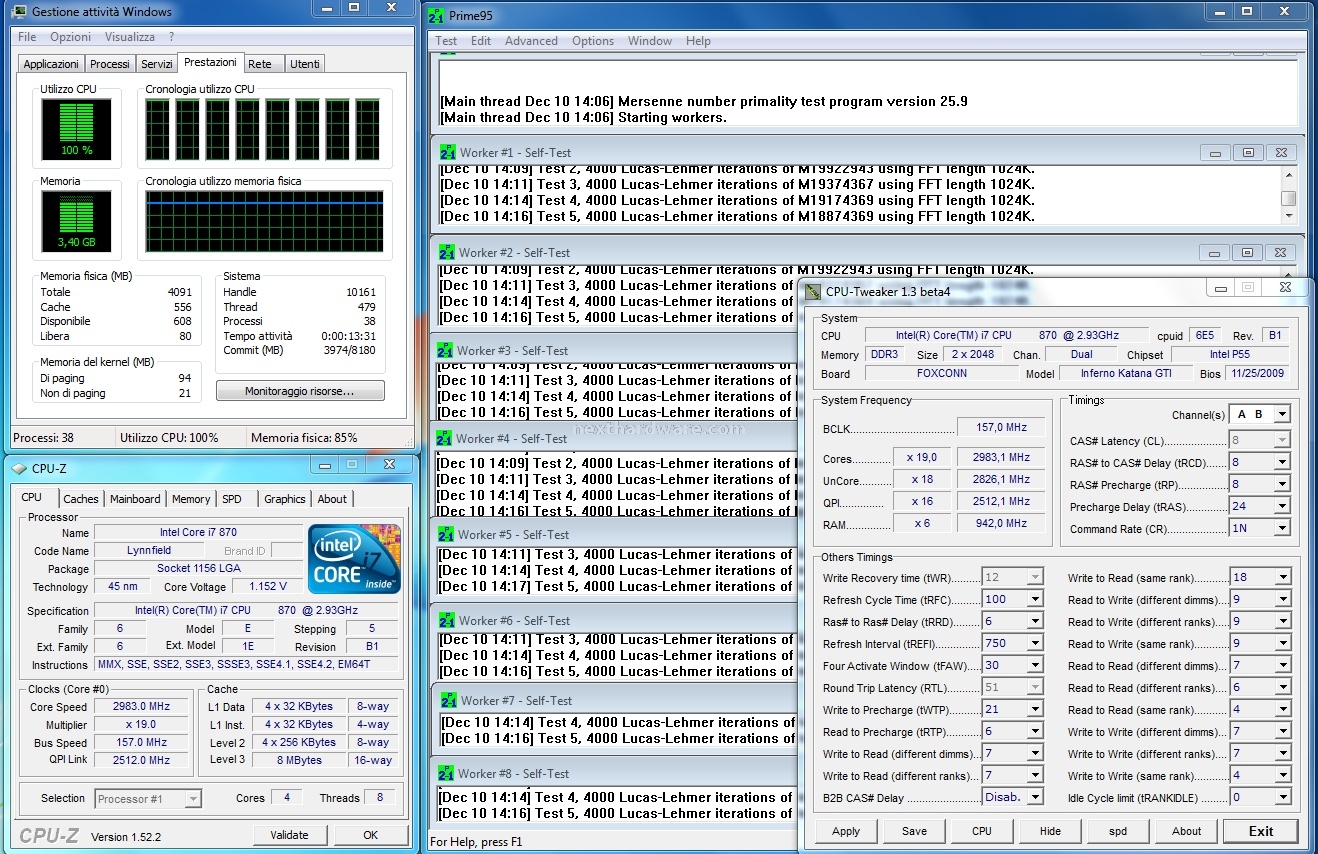Open the Window menu in Prime95

[650, 41]
